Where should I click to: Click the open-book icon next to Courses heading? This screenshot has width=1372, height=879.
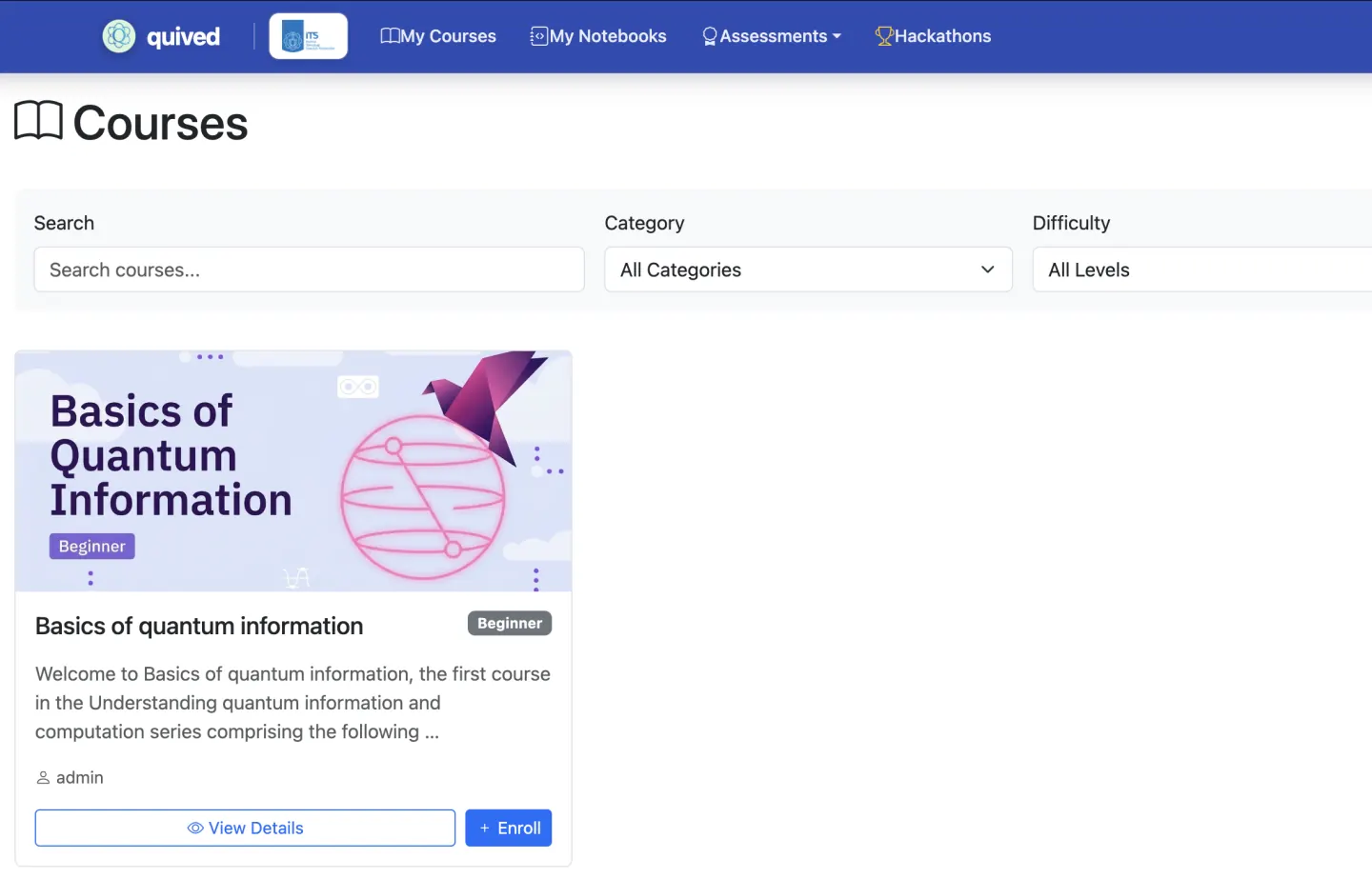(39, 121)
